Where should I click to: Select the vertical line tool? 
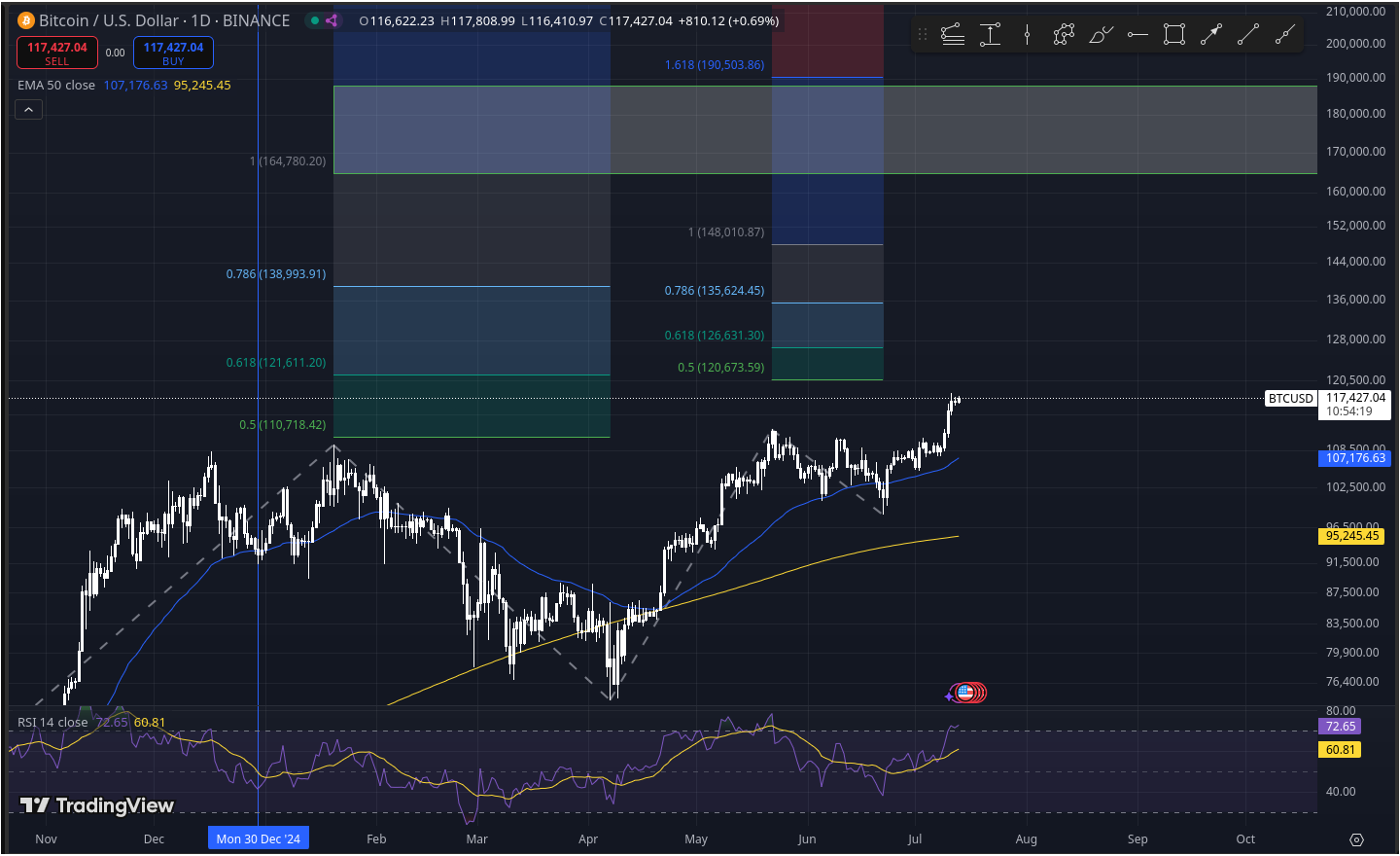(x=1027, y=35)
